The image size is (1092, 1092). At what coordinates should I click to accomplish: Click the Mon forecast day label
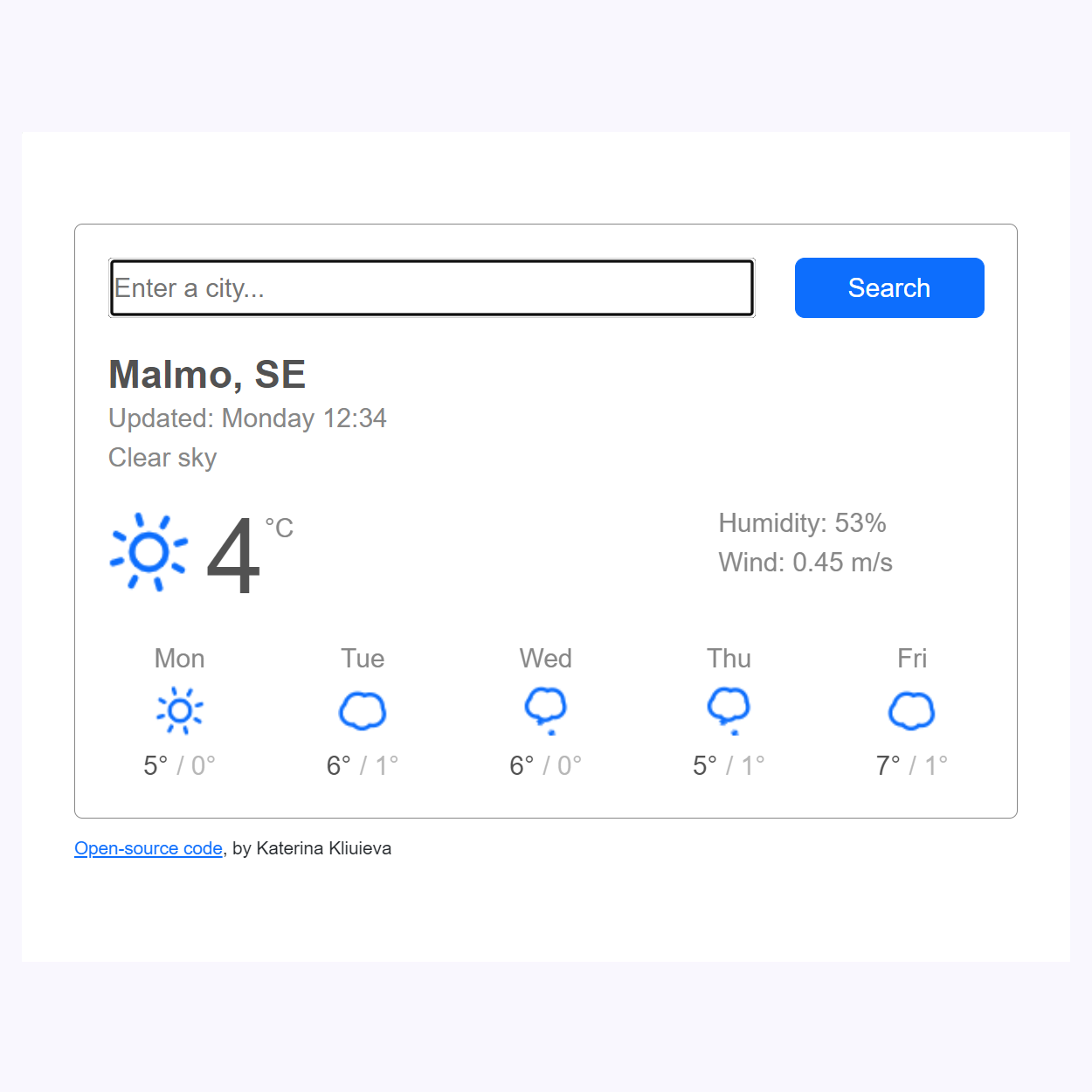pos(179,658)
